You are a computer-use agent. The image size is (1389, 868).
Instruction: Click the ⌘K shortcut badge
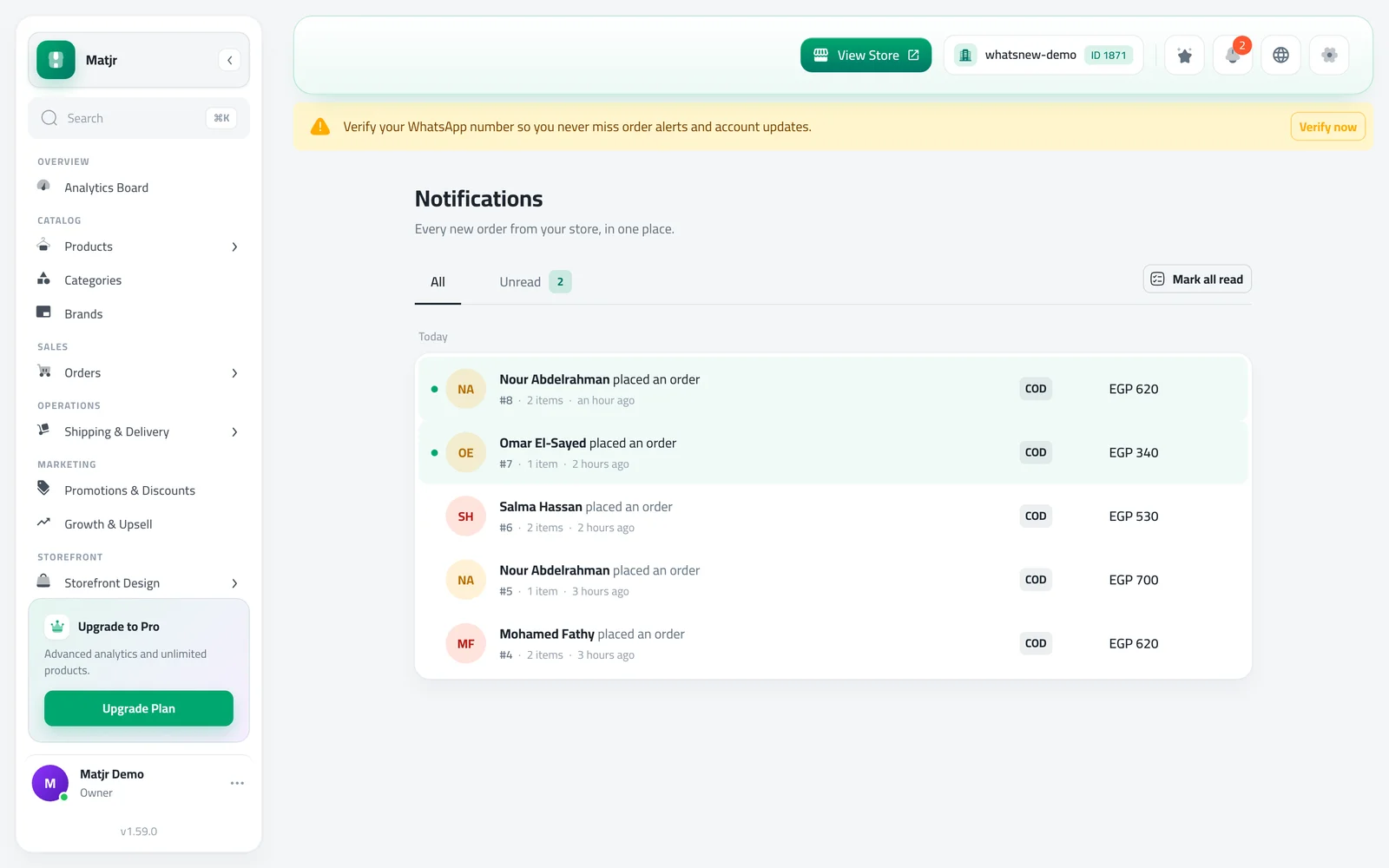coord(221,118)
